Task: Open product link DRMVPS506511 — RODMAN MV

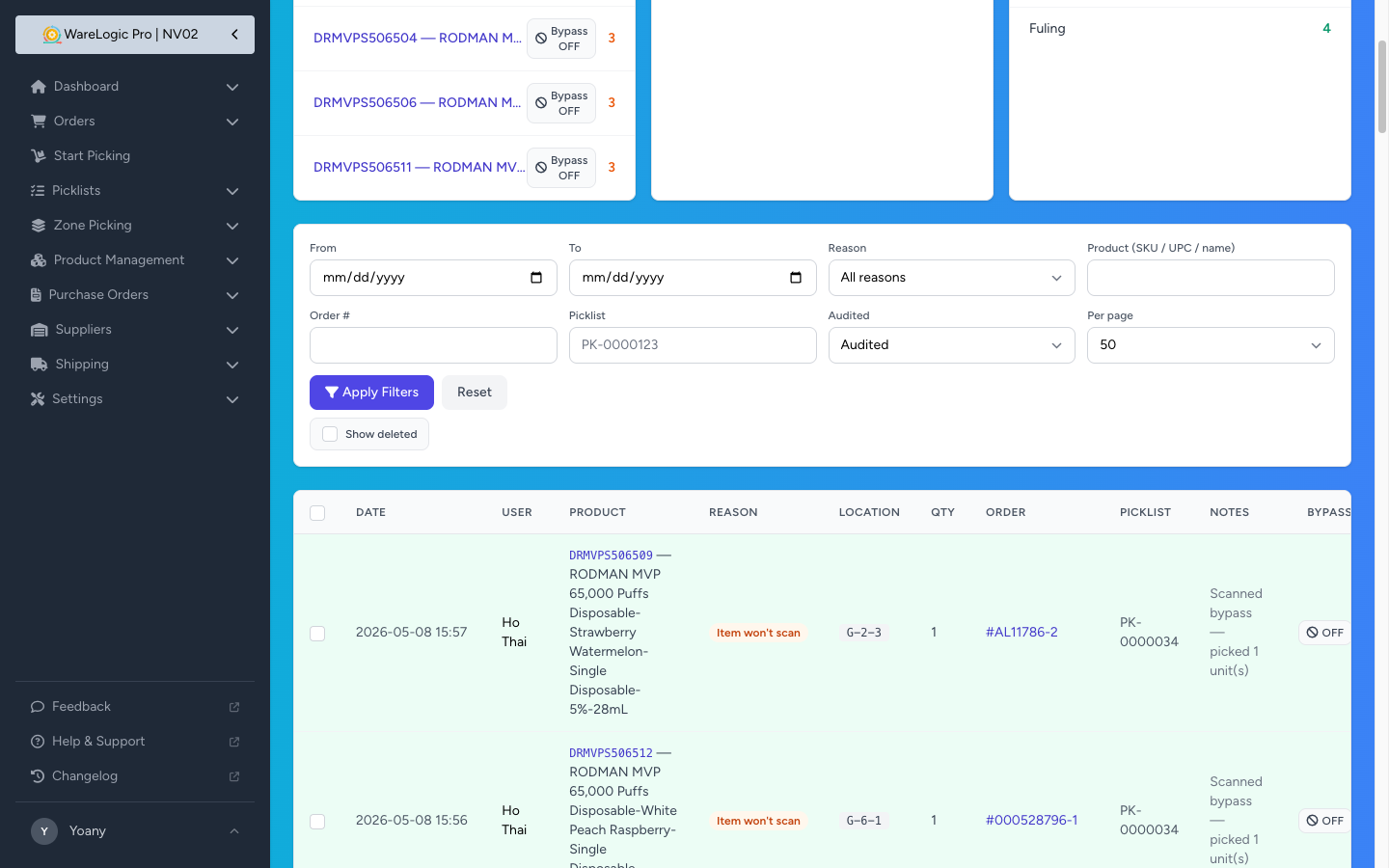Action: coord(419,168)
